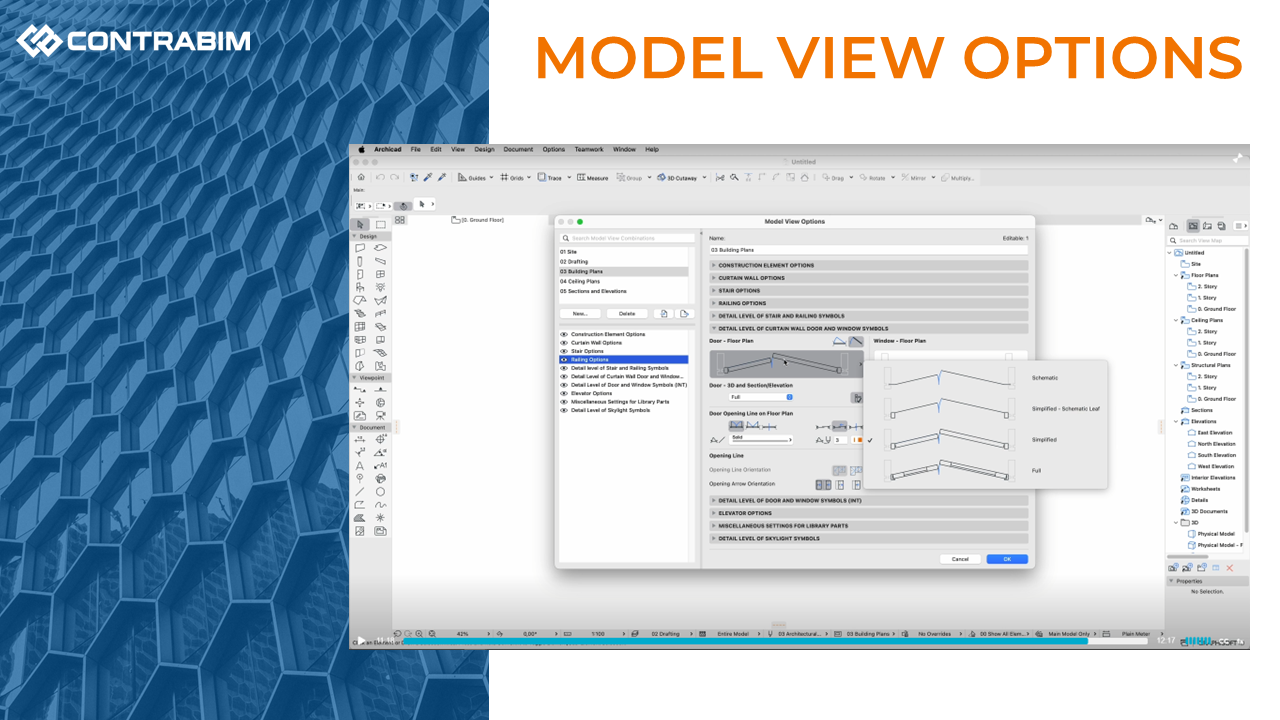
Task: Select the Curtain Wall tool icon
Action: 360,326
